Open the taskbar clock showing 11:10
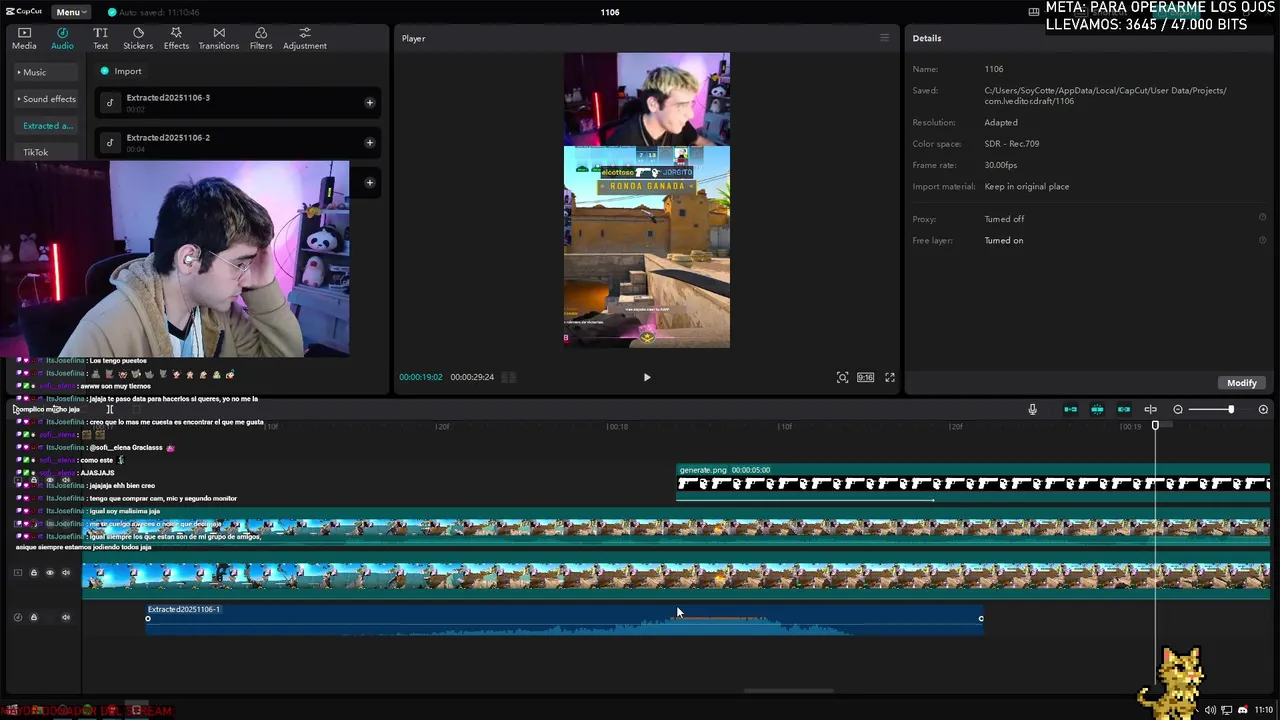1280x720 pixels. pos(1264,710)
